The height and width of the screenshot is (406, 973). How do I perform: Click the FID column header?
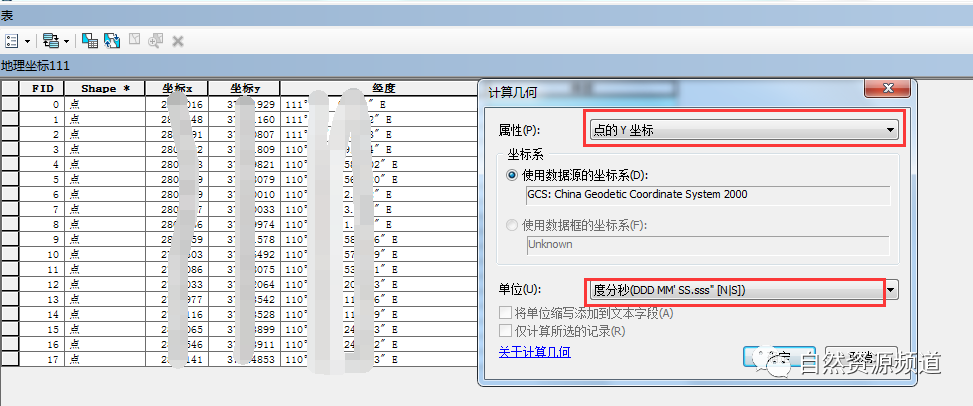[x=42, y=88]
